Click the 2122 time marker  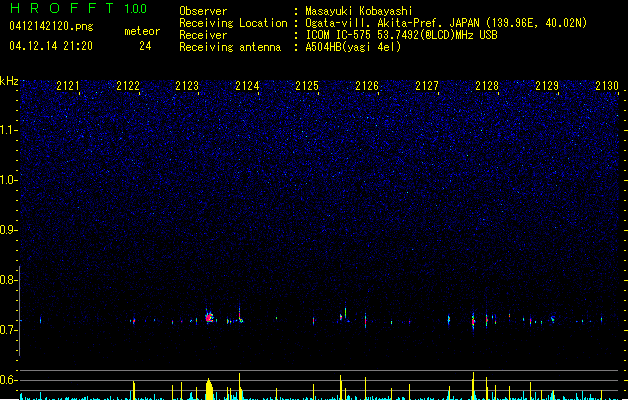point(128,86)
